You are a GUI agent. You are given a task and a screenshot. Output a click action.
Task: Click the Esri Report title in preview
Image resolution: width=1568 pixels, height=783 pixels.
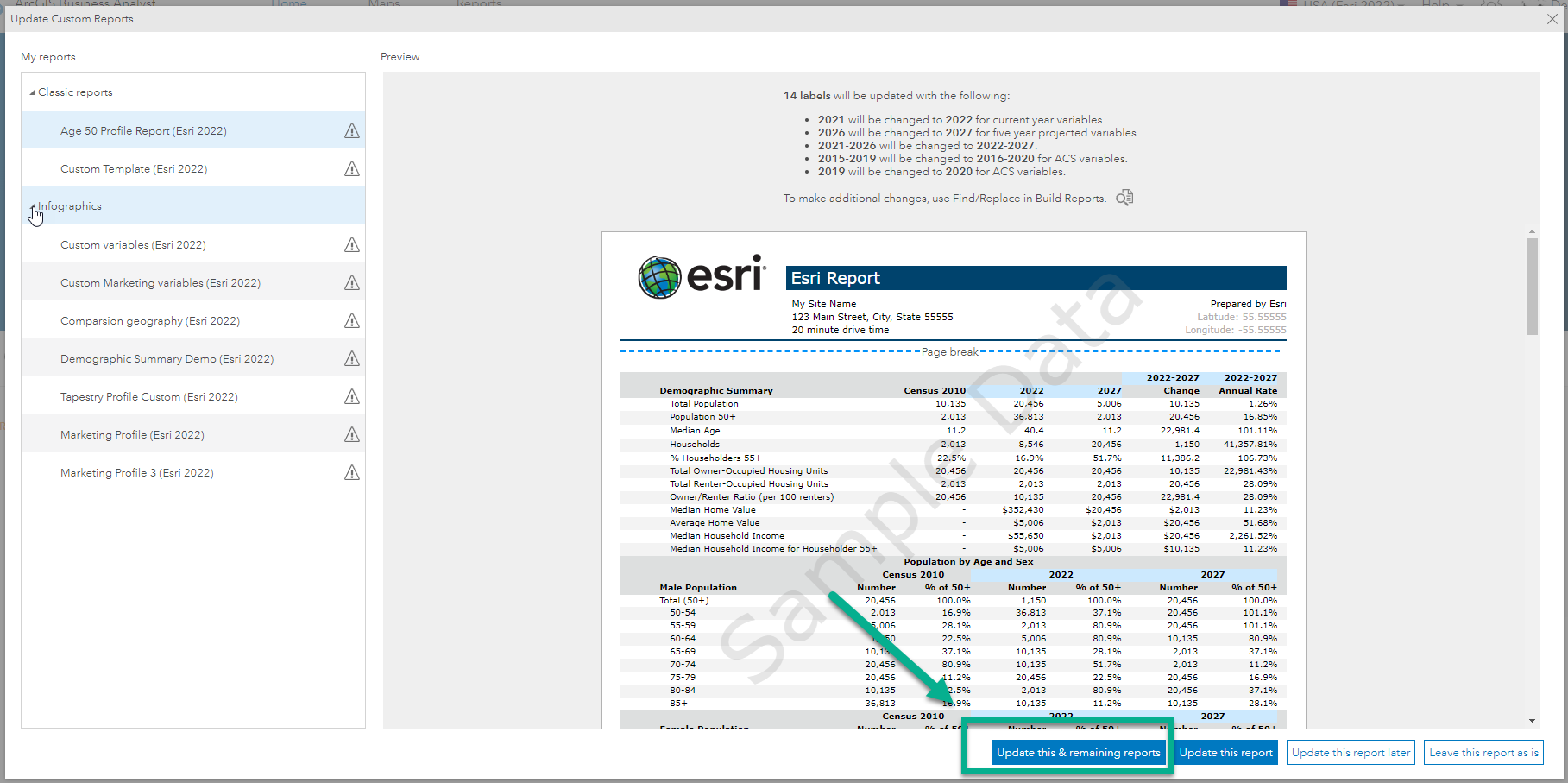tap(835, 278)
